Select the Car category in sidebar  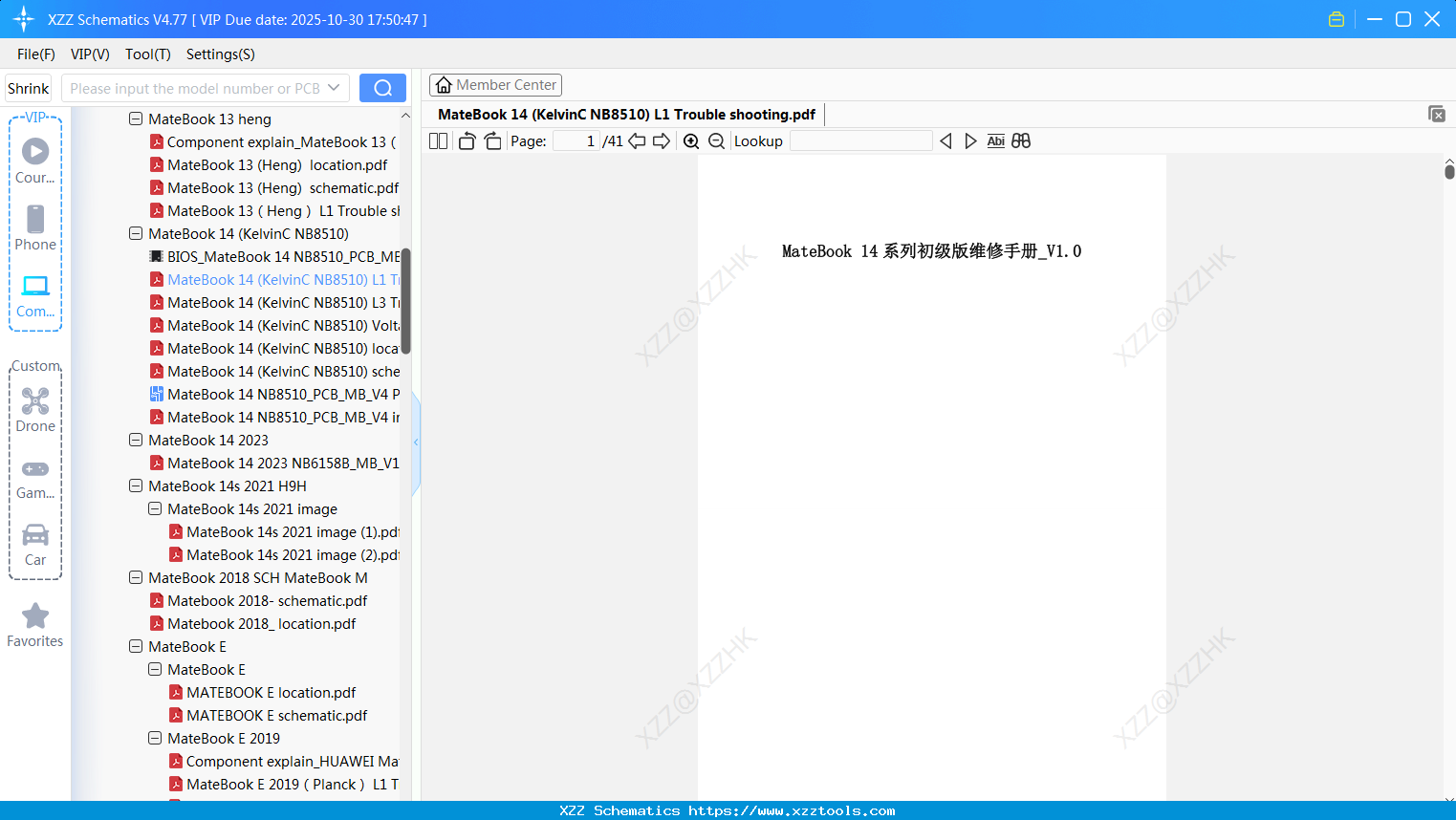pyautogui.click(x=35, y=545)
